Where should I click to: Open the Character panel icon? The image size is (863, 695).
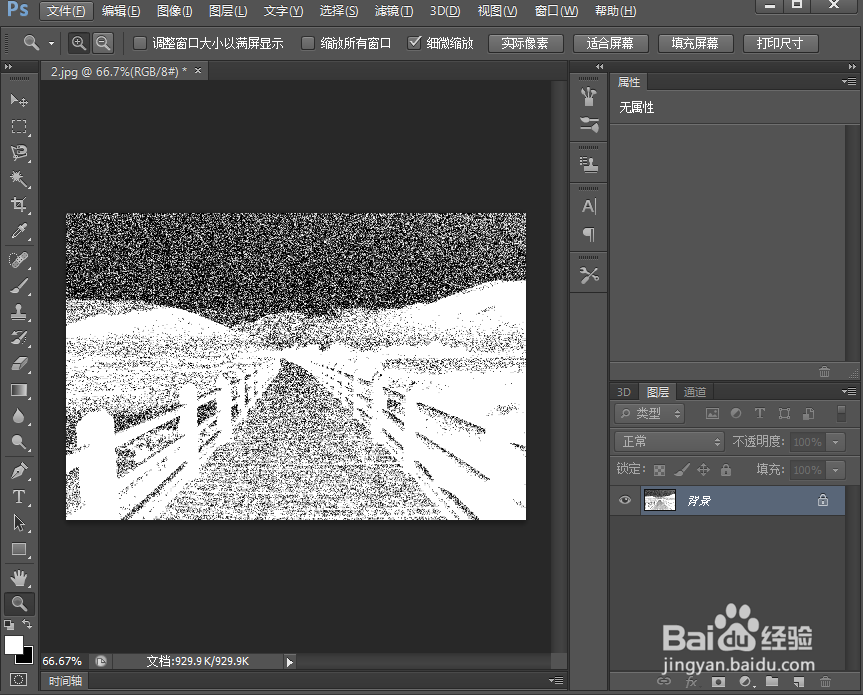(589, 206)
